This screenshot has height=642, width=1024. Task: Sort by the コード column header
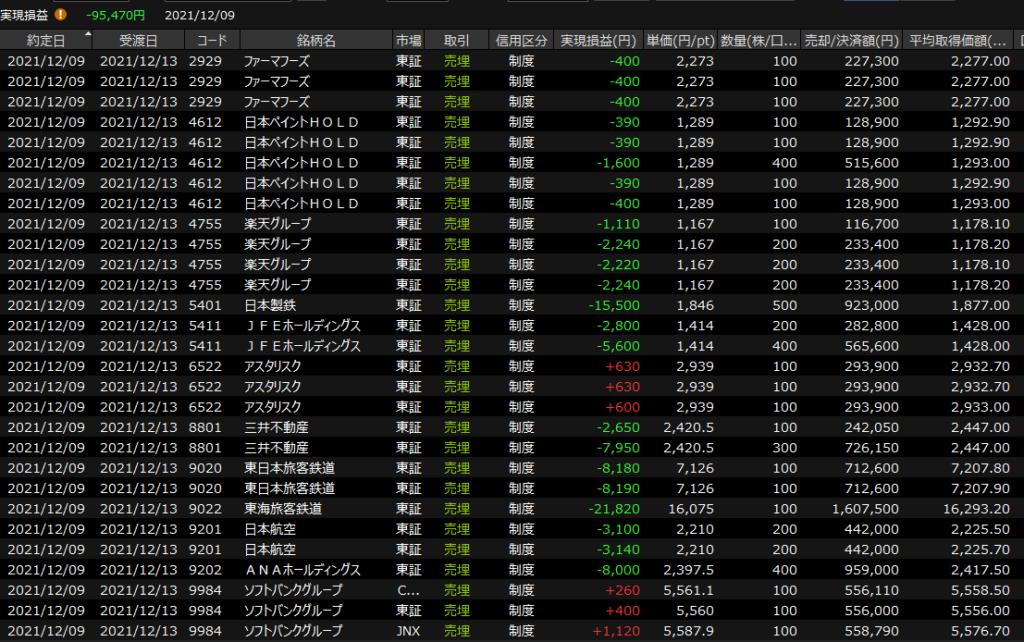212,41
